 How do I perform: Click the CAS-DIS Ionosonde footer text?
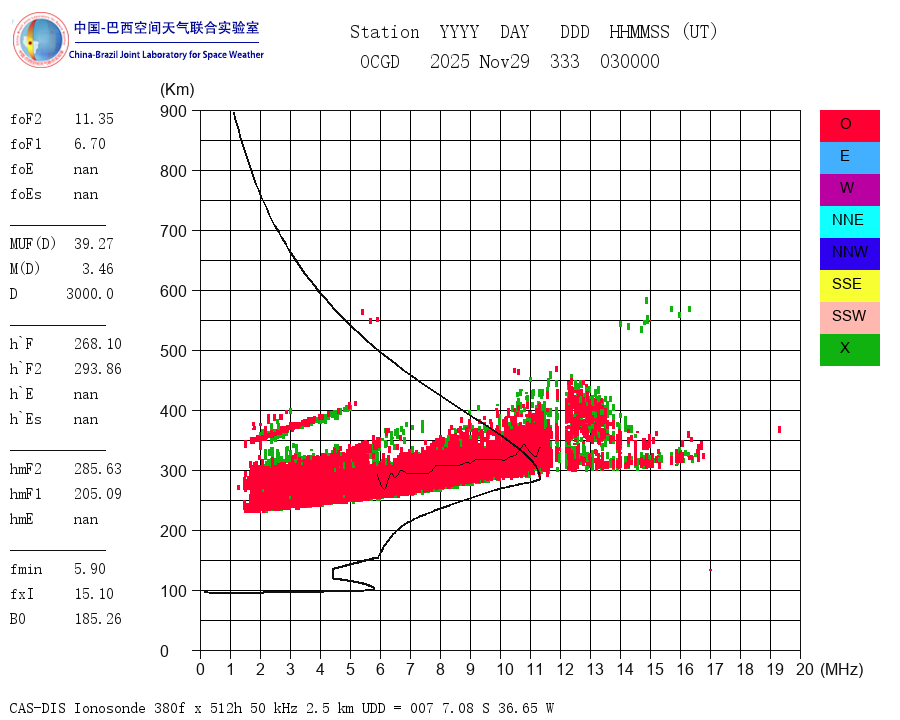coord(281,708)
